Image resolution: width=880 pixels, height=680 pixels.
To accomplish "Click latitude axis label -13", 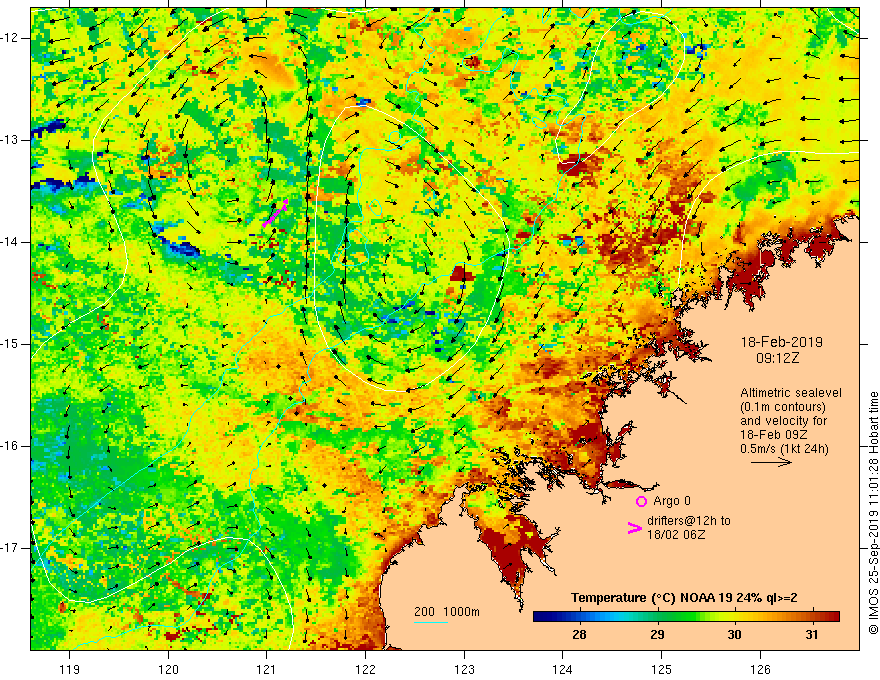I will coord(10,140).
